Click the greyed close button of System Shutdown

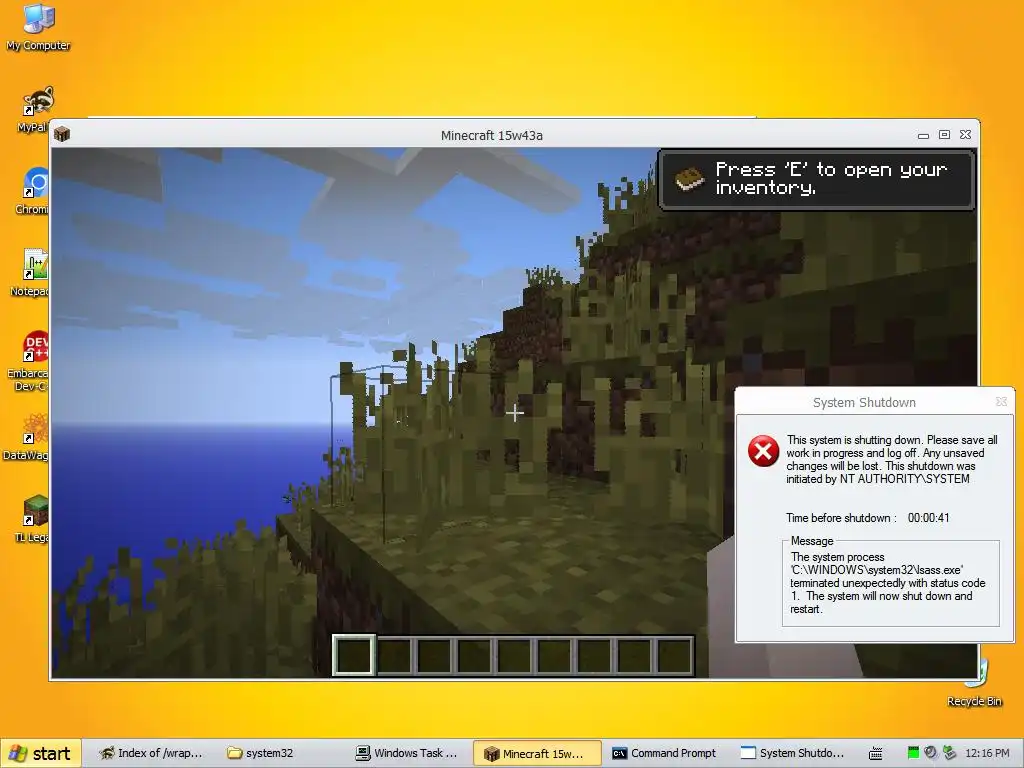tap(1001, 402)
